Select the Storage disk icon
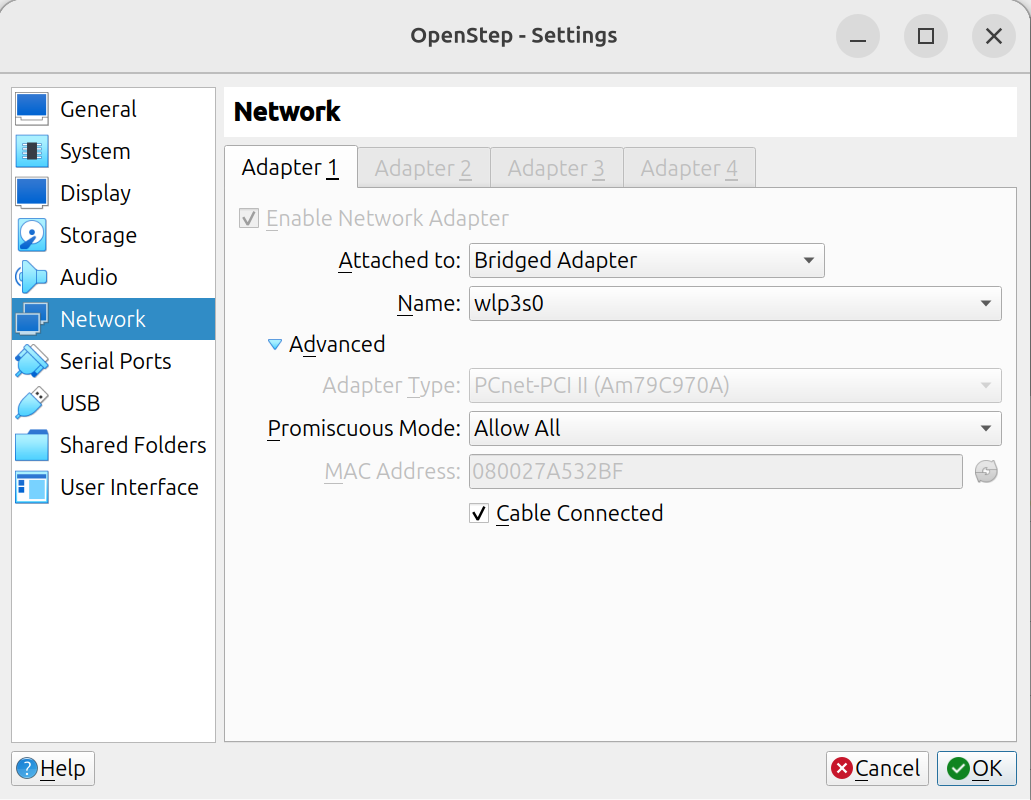1031x800 pixels. tap(32, 235)
